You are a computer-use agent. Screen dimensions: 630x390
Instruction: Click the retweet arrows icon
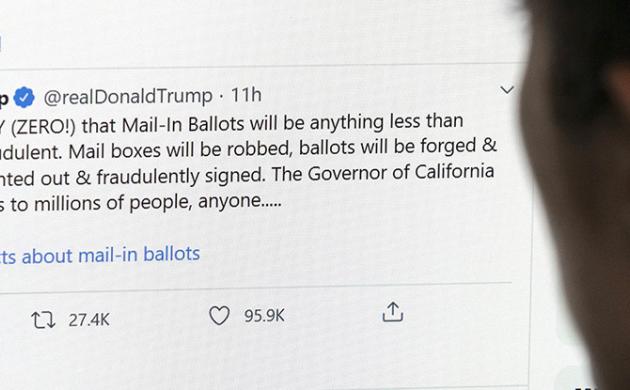(x=43, y=320)
